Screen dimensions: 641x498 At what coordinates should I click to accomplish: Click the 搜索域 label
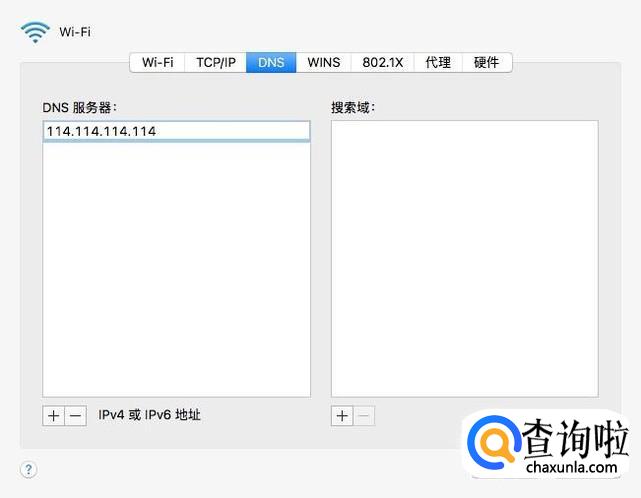click(353, 108)
